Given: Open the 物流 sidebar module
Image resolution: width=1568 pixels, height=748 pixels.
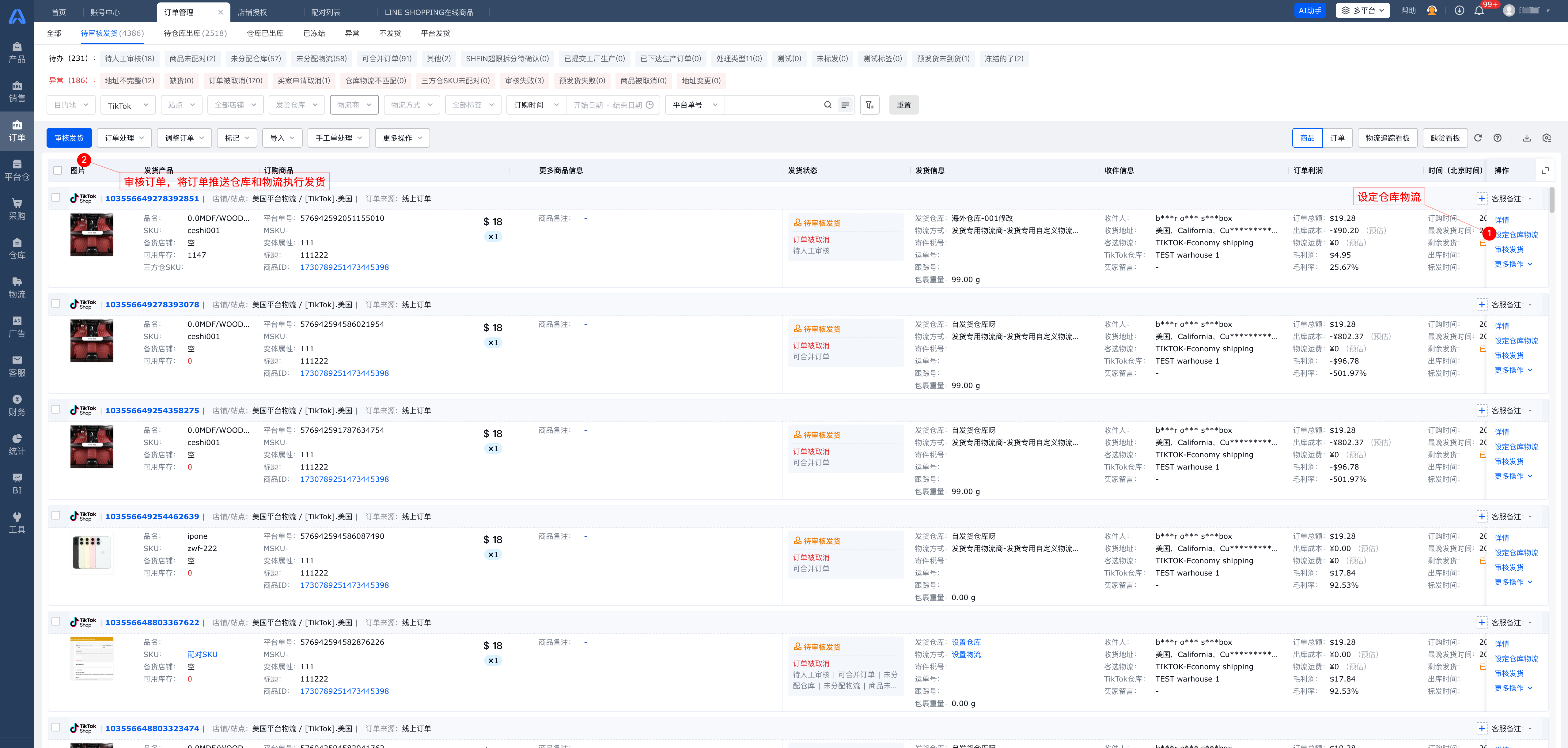Looking at the screenshot, I should click(x=17, y=288).
